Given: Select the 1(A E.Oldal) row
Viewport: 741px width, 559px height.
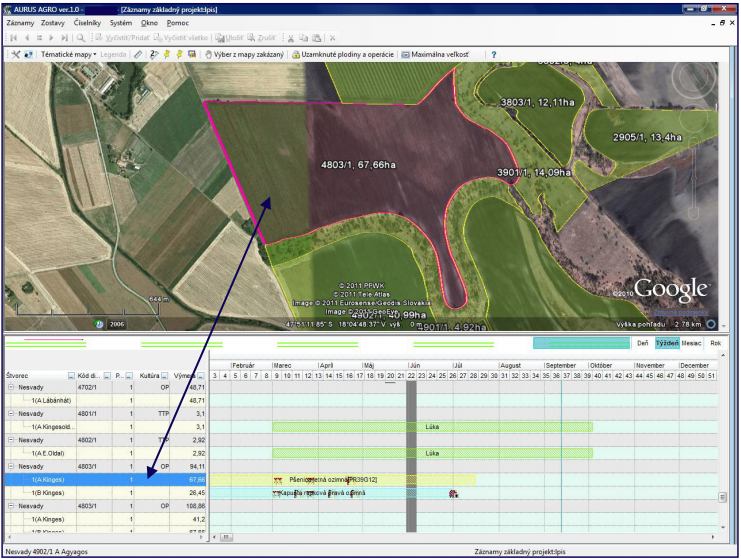Looking at the screenshot, I should tap(106, 453).
